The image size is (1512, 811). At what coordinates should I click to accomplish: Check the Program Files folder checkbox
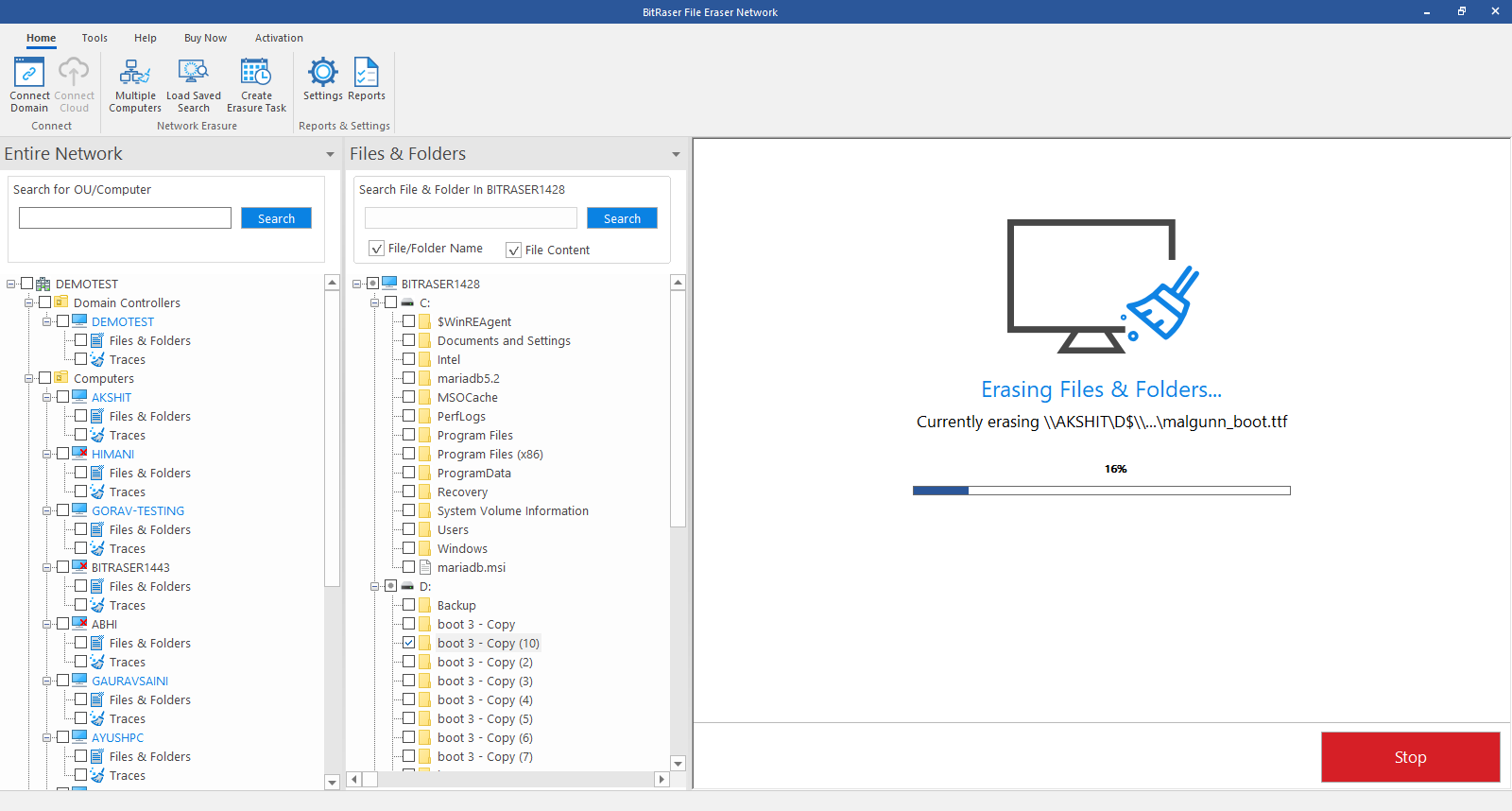[x=409, y=435]
